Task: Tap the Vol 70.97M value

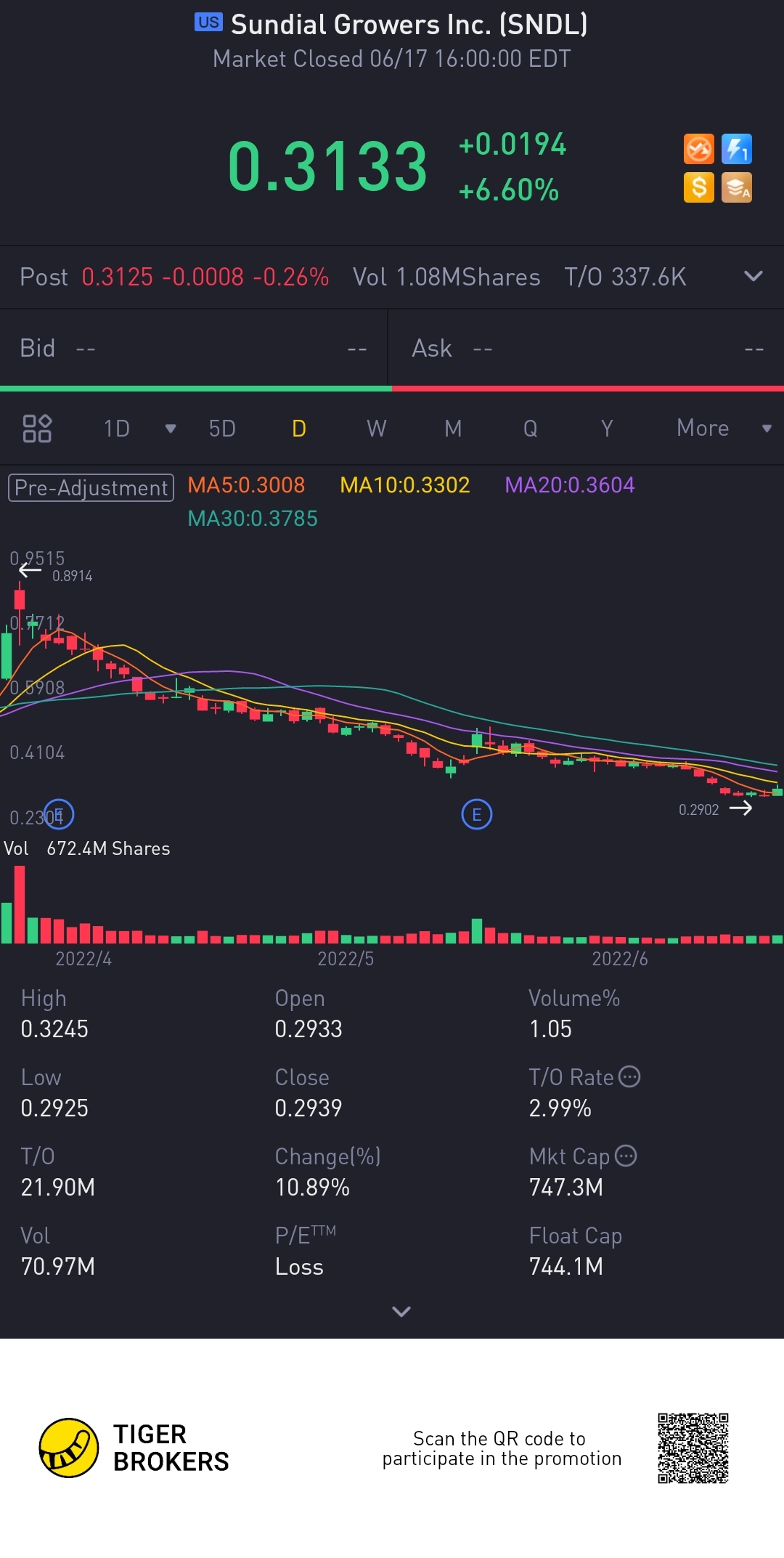Action: click(58, 1267)
